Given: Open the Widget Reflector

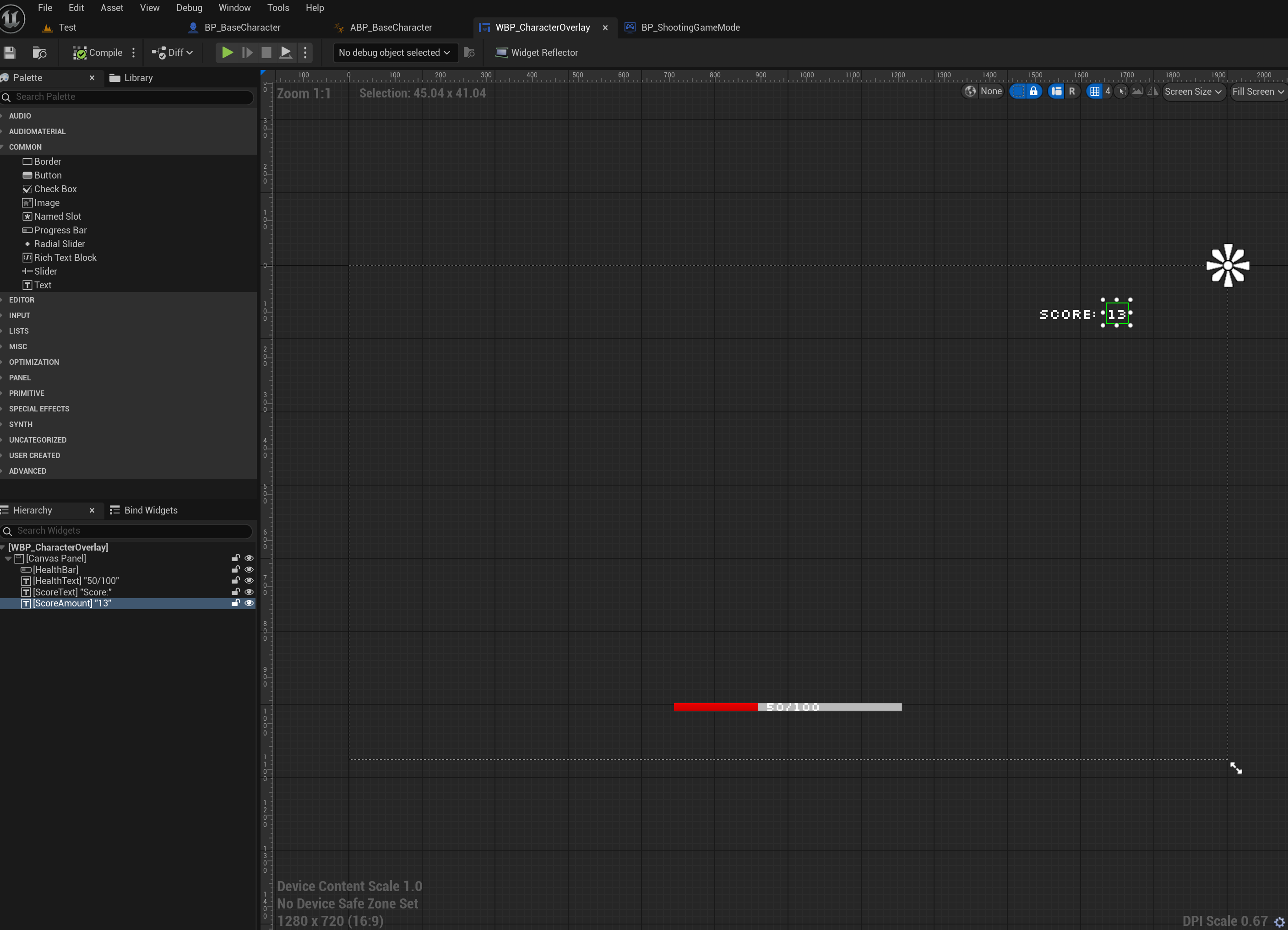Looking at the screenshot, I should point(537,52).
